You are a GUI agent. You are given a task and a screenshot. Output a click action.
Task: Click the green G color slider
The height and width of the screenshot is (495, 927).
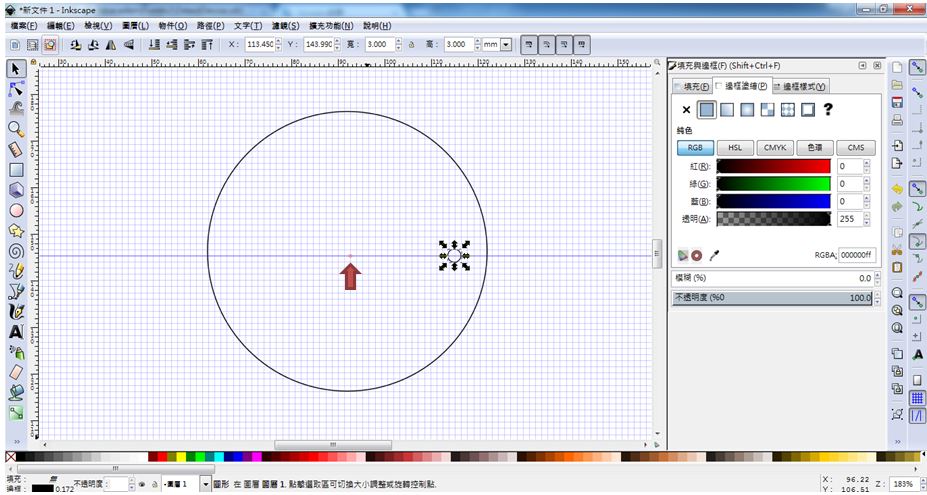773,184
